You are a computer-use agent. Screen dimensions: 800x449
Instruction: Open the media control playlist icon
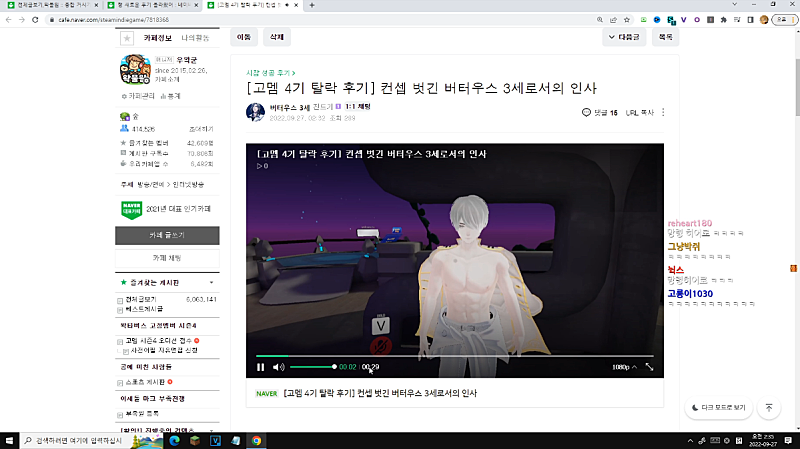pyautogui.click(x=737, y=20)
